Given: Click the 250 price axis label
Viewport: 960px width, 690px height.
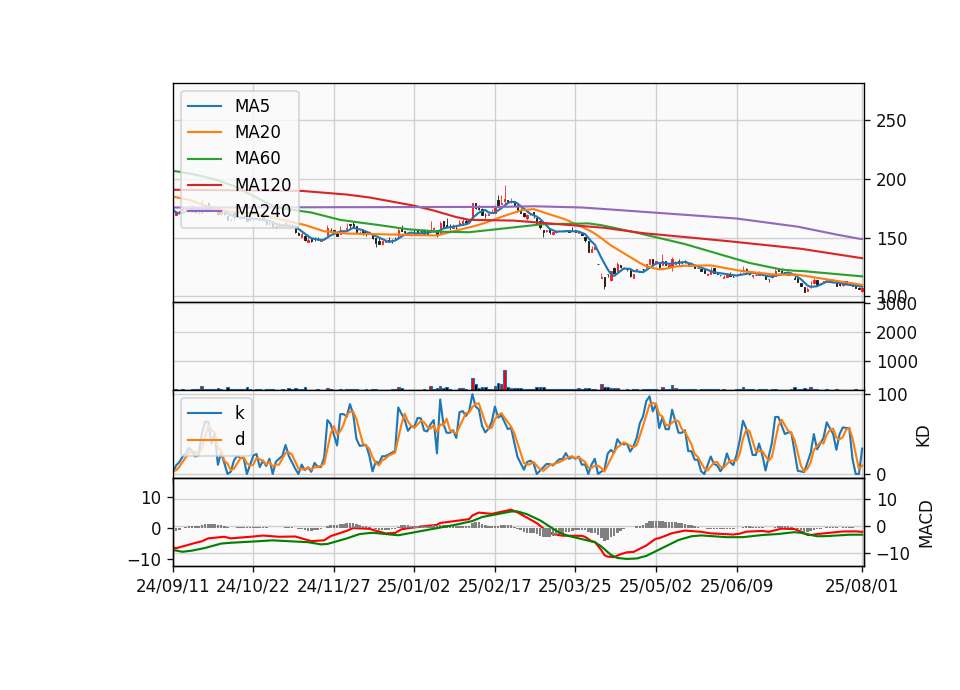Looking at the screenshot, I should coord(891,121).
